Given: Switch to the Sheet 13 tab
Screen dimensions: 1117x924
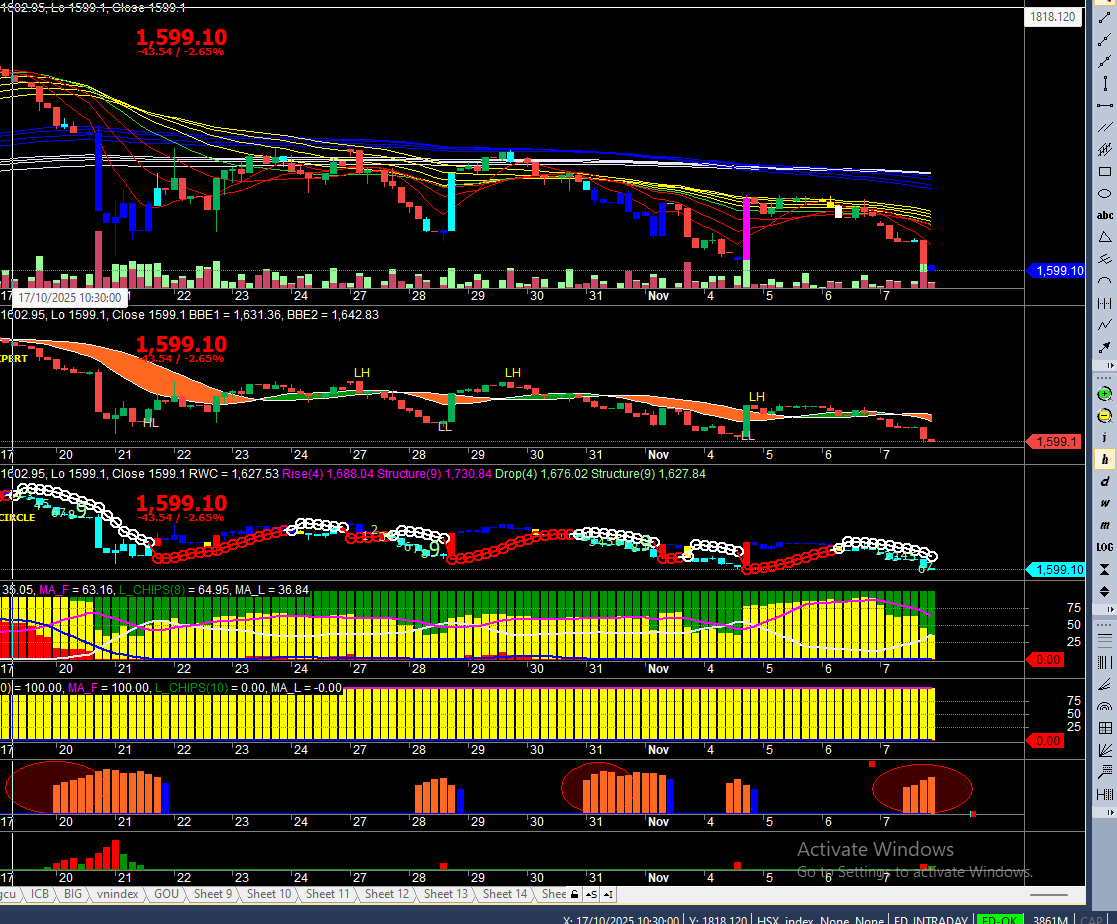Looking at the screenshot, I should tap(446, 894).
